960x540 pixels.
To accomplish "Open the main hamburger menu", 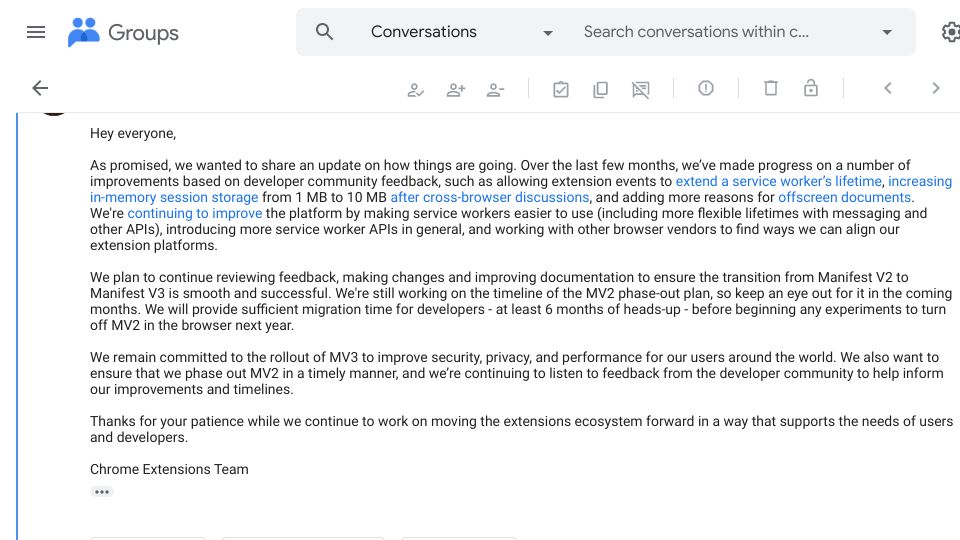I will (x=36, y=32).
